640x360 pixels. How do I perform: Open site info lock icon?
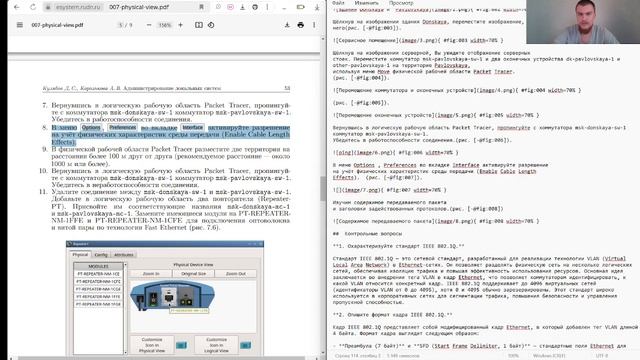click(x=48, y=7)
